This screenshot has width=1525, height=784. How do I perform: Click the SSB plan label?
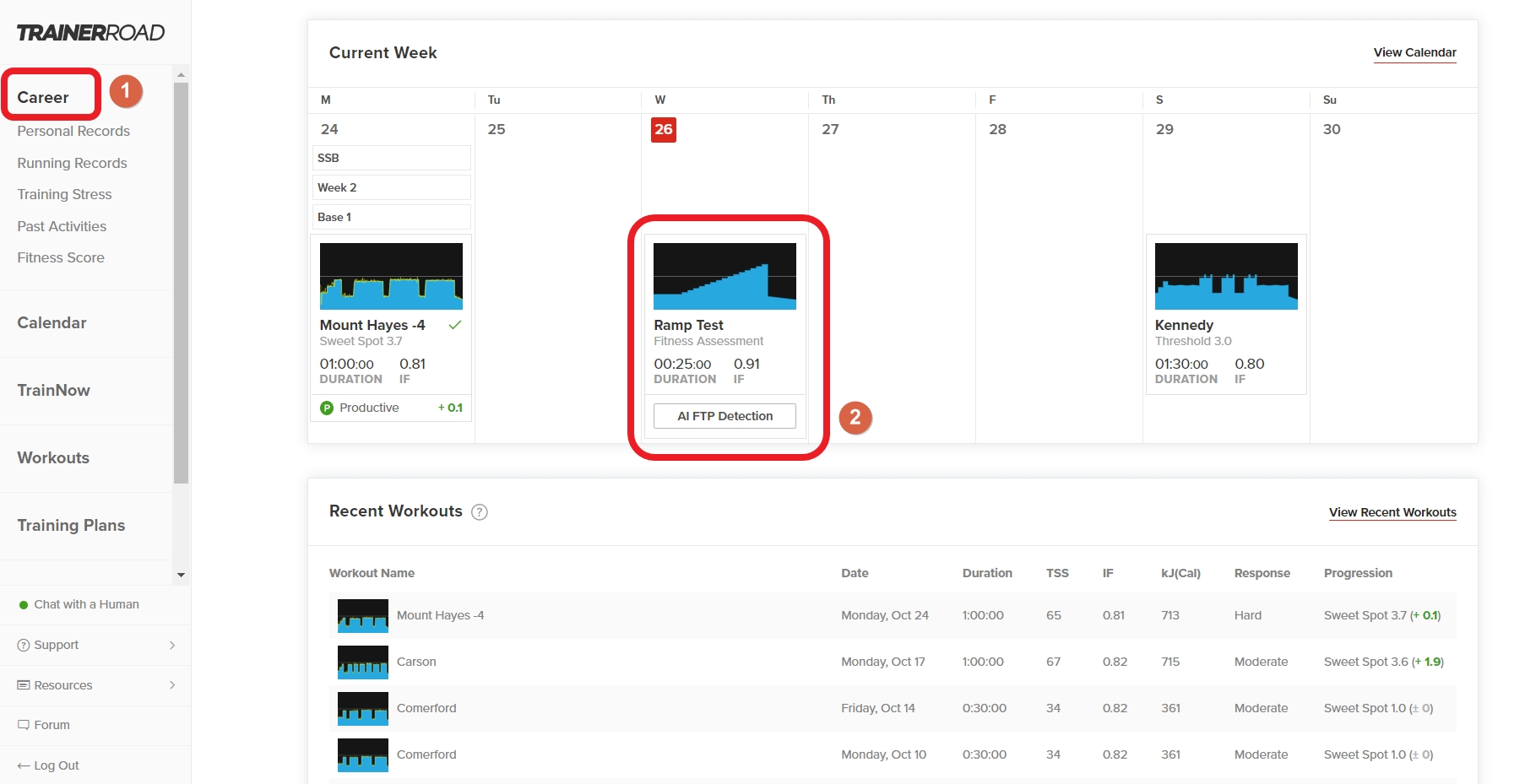pyautogui.click(x=391, y=158)
